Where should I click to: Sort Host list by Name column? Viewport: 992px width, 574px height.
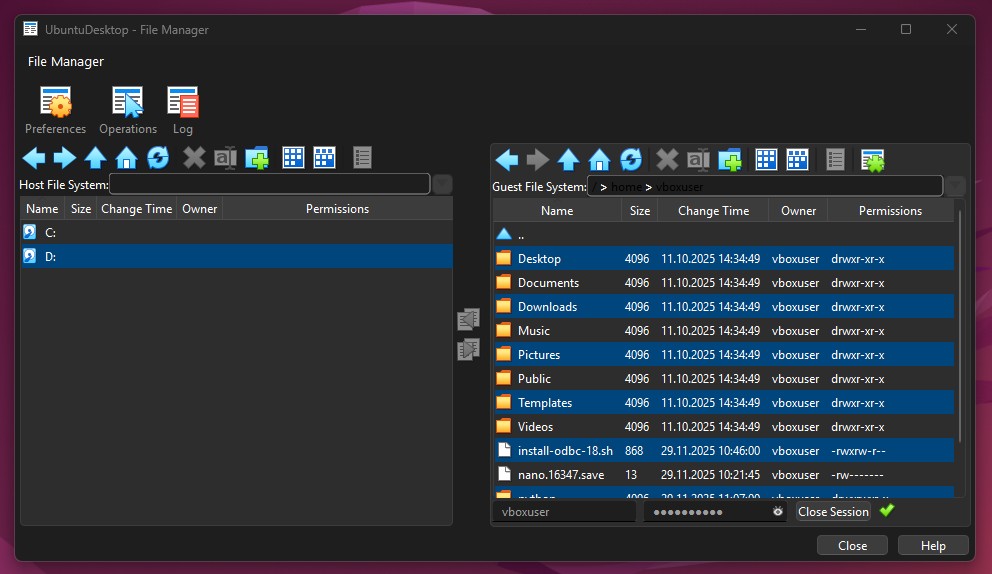(x=42, y=209)
